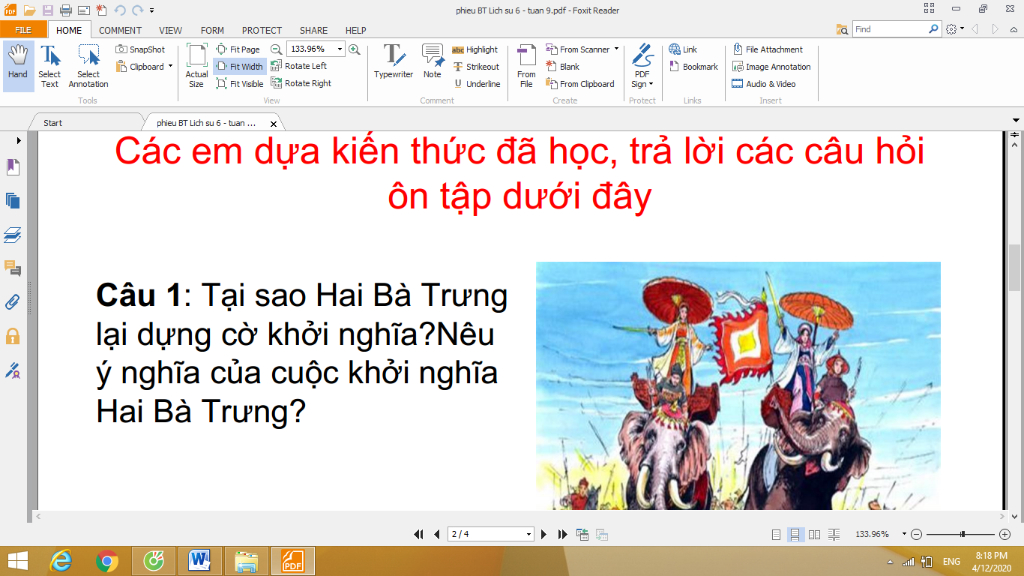The height and width of the screenshot is (576, 1024).
Task: Activate the Select Text tool
Action: pos(50,66)
